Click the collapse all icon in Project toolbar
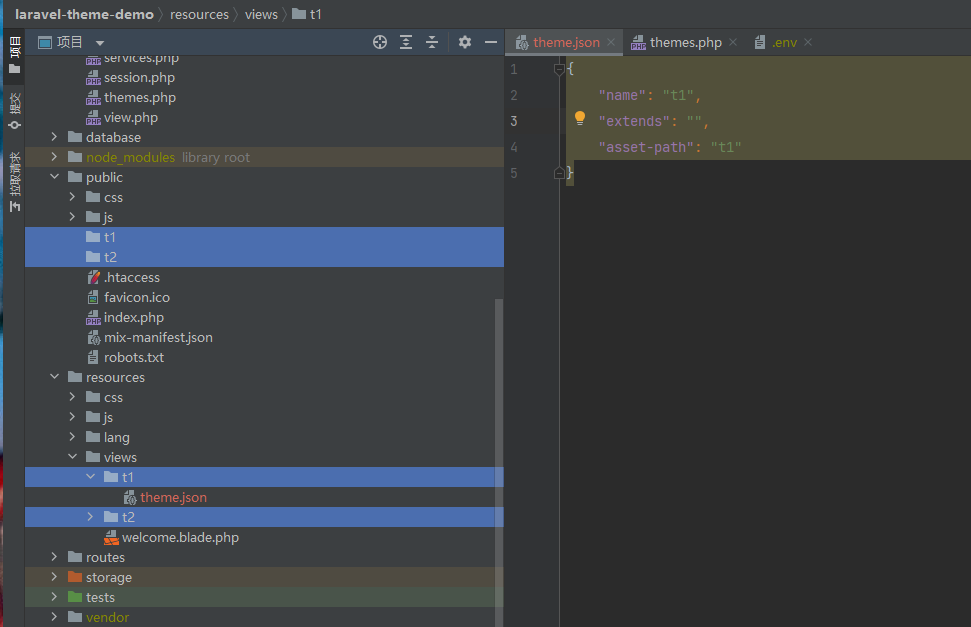Viewport: 971px width, 627px height. tap(432, 42)
